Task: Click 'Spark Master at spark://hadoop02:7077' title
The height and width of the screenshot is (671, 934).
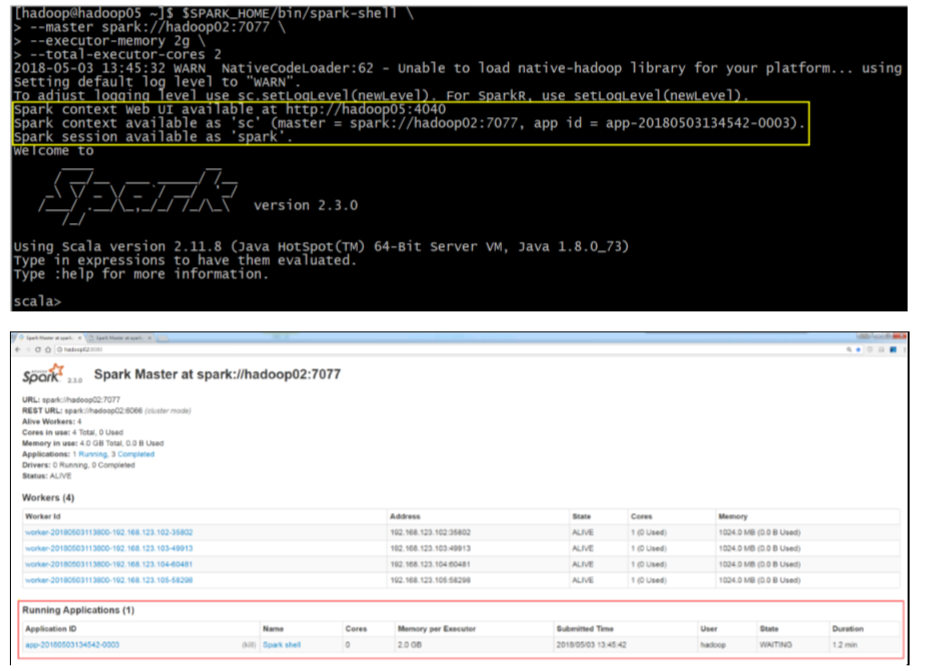Action: (x=217, y=374)
